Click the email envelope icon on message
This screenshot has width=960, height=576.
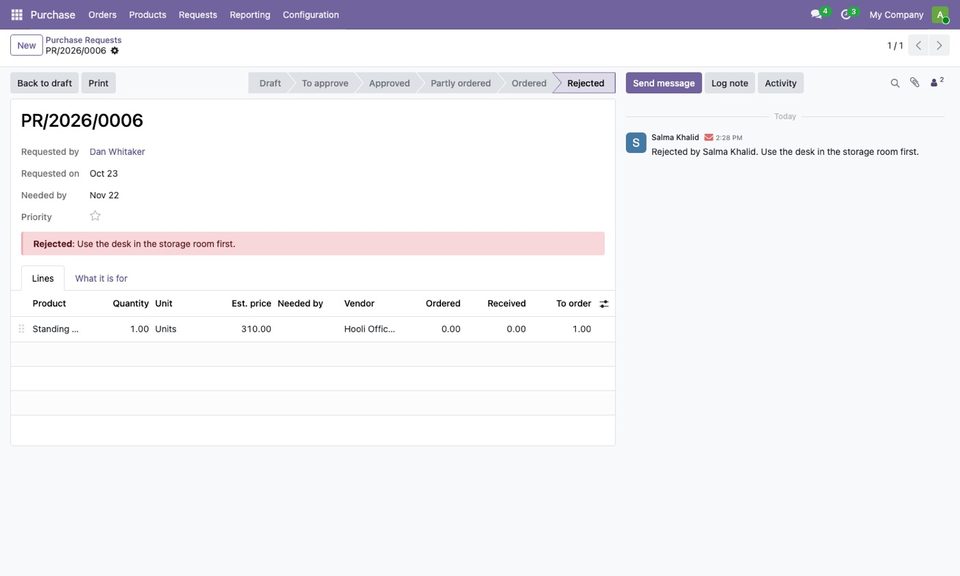708,138
